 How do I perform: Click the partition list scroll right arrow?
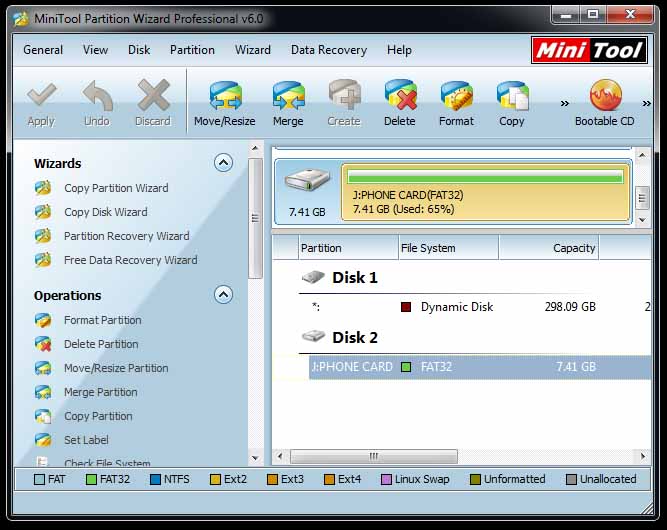click(x=643, y=456)
